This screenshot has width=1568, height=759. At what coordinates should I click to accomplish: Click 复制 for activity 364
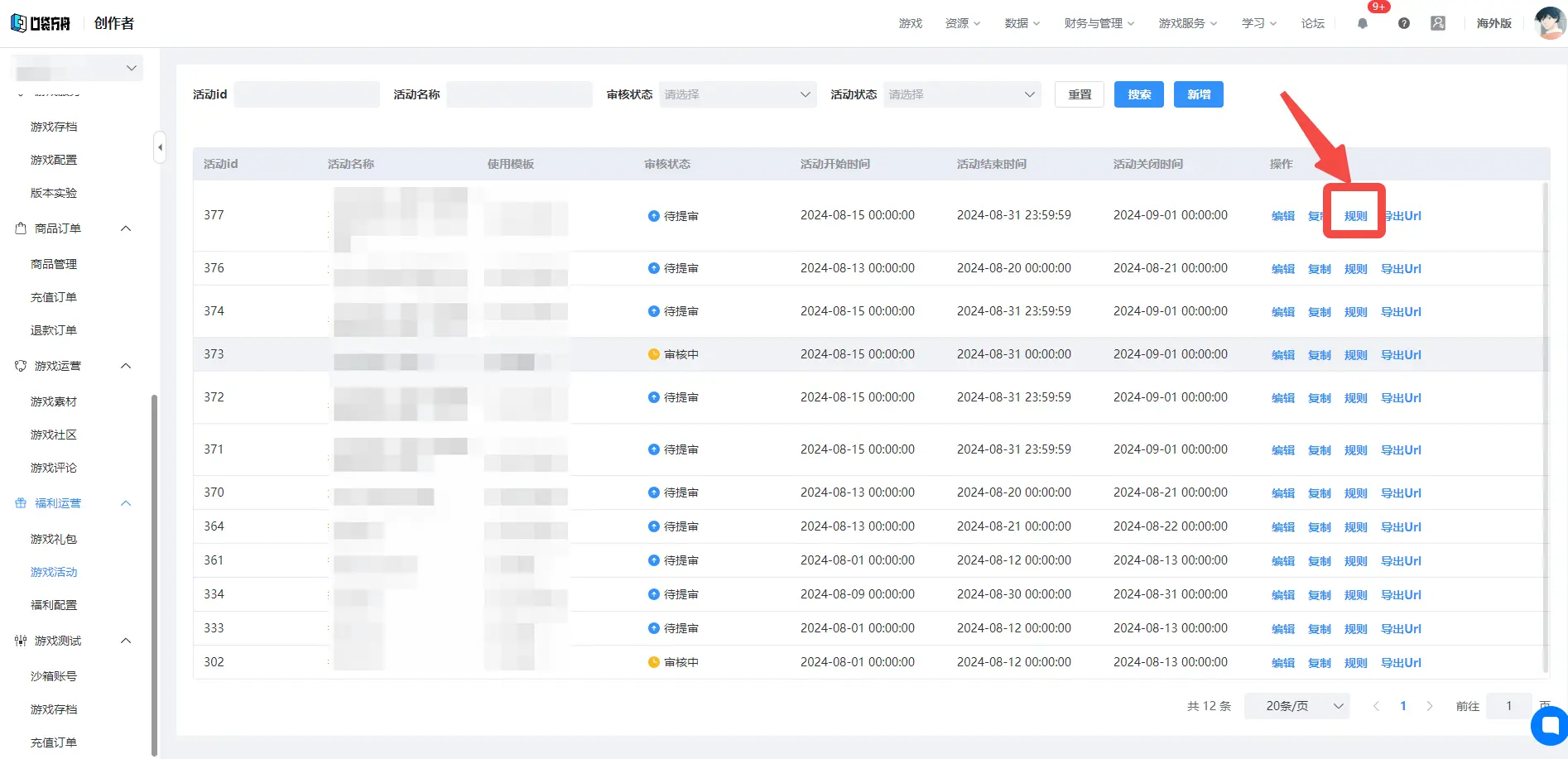1320,527
